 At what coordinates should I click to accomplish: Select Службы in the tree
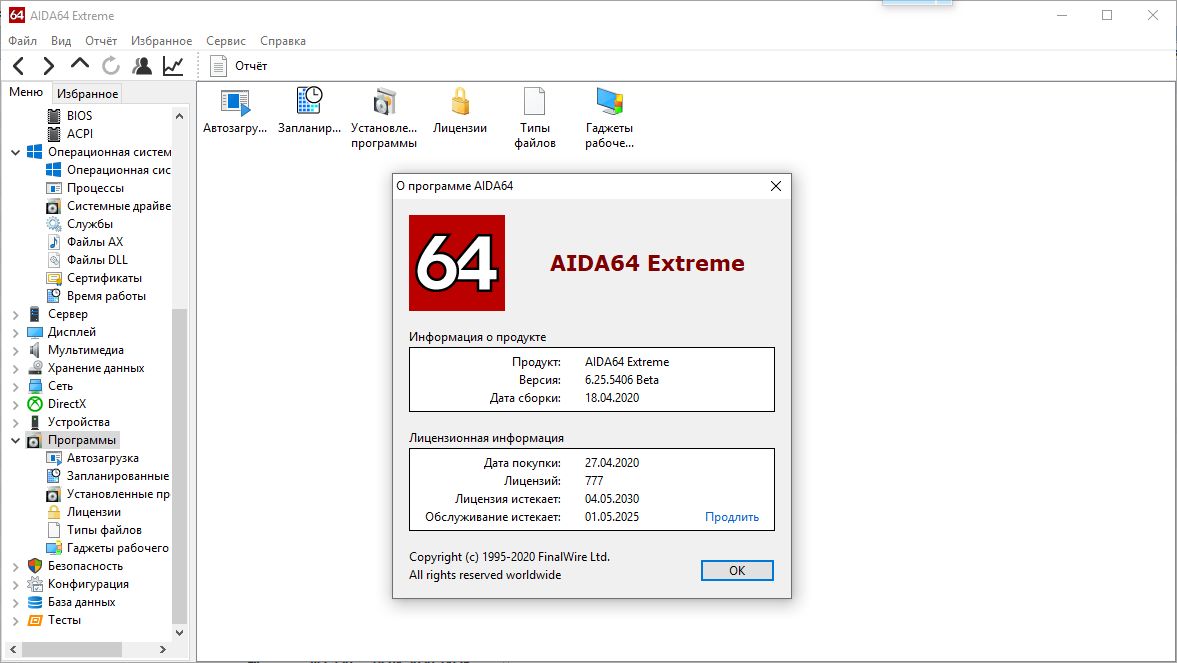pyautogui.click(x=80, y=224)
